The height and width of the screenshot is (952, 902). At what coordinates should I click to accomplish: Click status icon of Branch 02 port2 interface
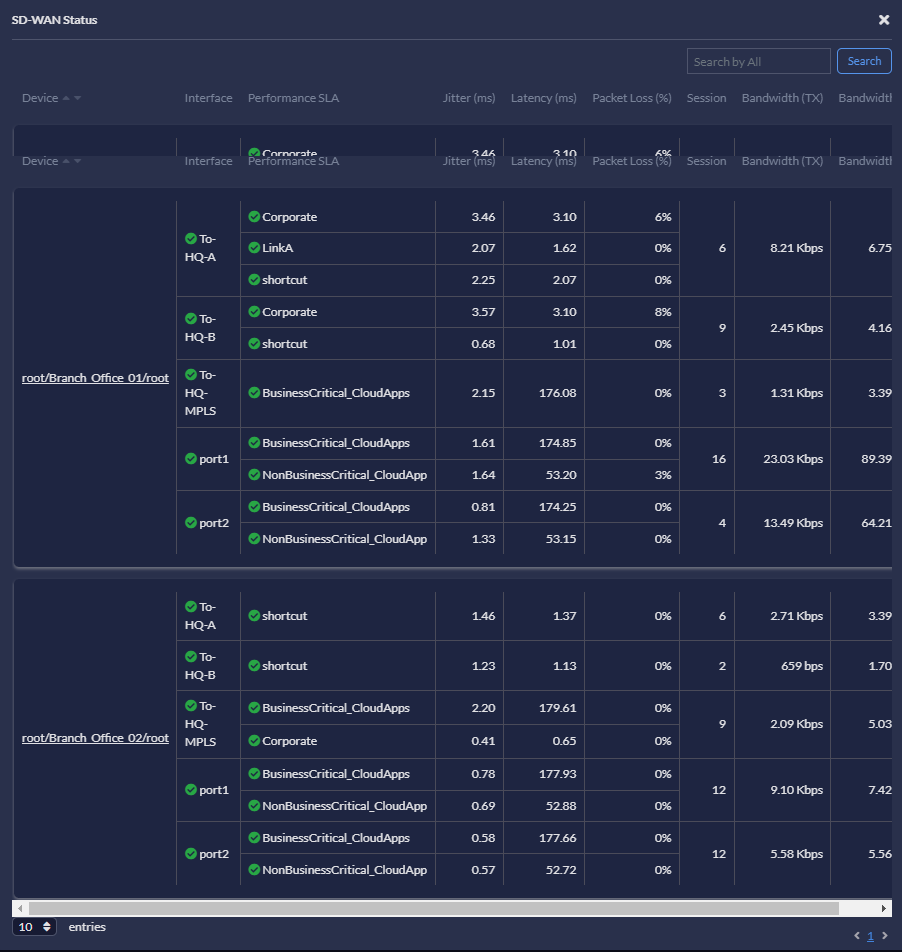point(191,854)
